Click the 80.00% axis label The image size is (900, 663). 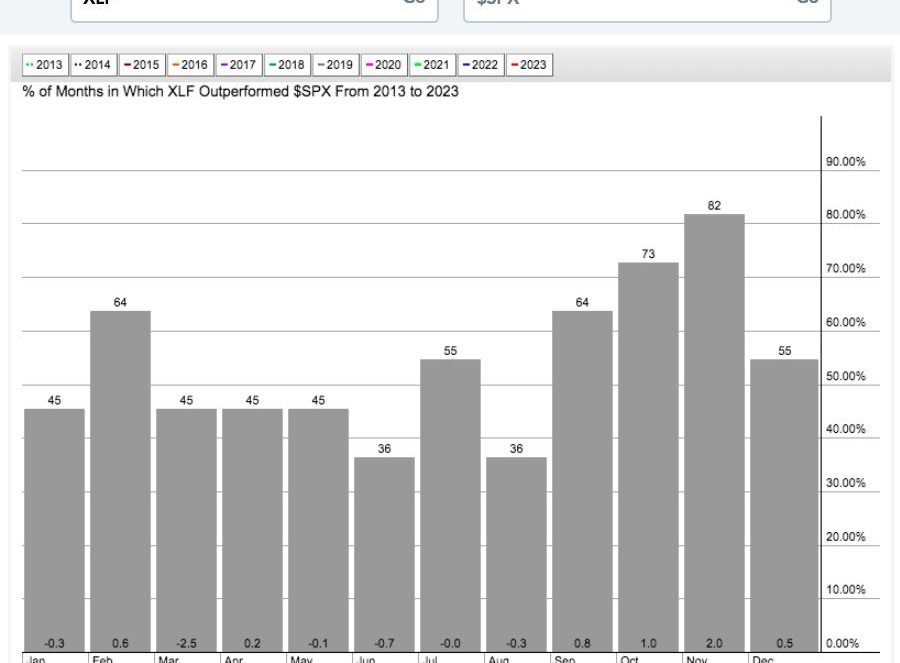tap(845, 214)
